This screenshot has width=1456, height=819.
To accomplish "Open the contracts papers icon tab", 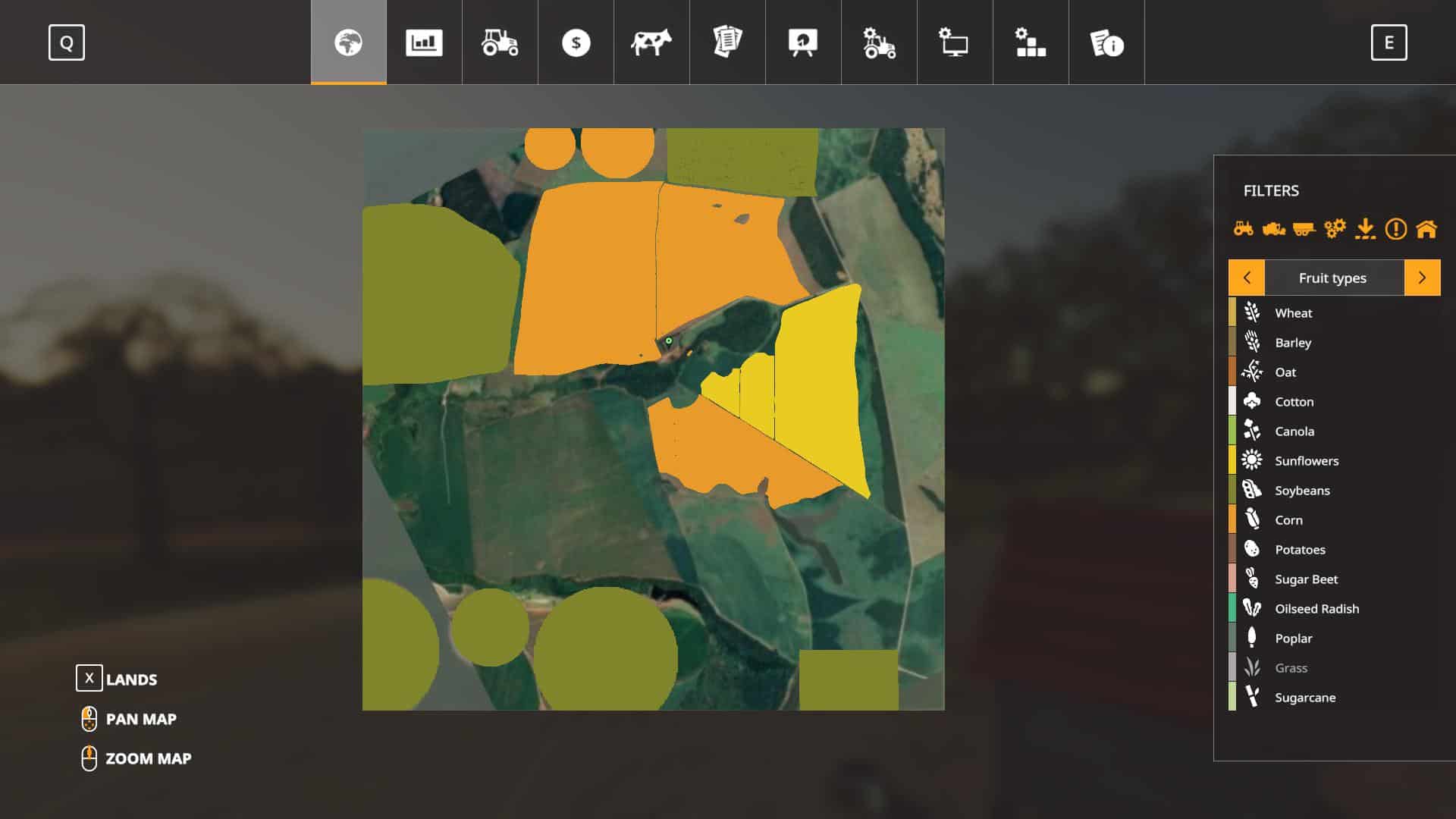I will click(x=727, y=42).
